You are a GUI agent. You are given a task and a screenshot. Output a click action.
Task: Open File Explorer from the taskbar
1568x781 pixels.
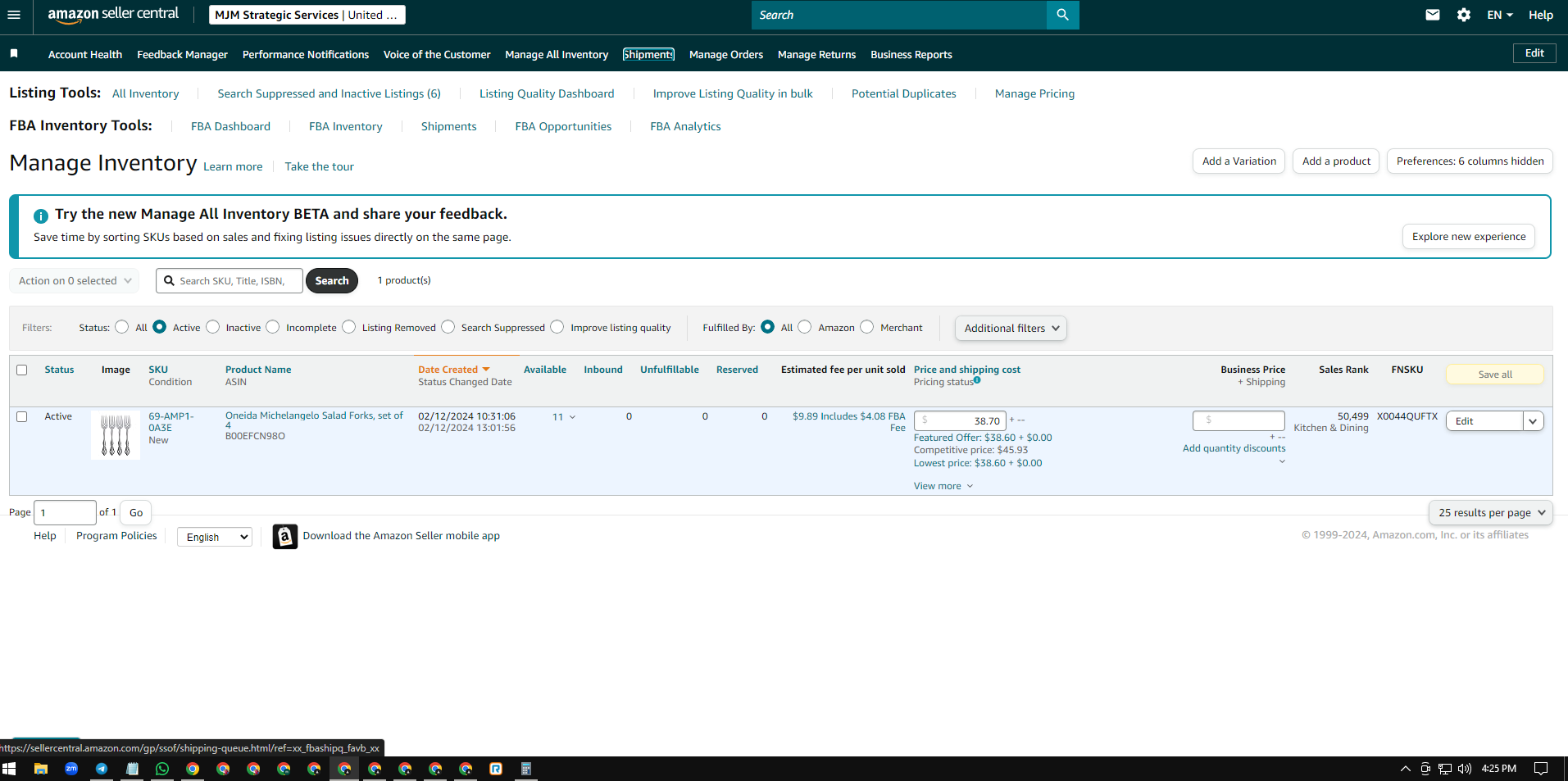click(41, 769)
